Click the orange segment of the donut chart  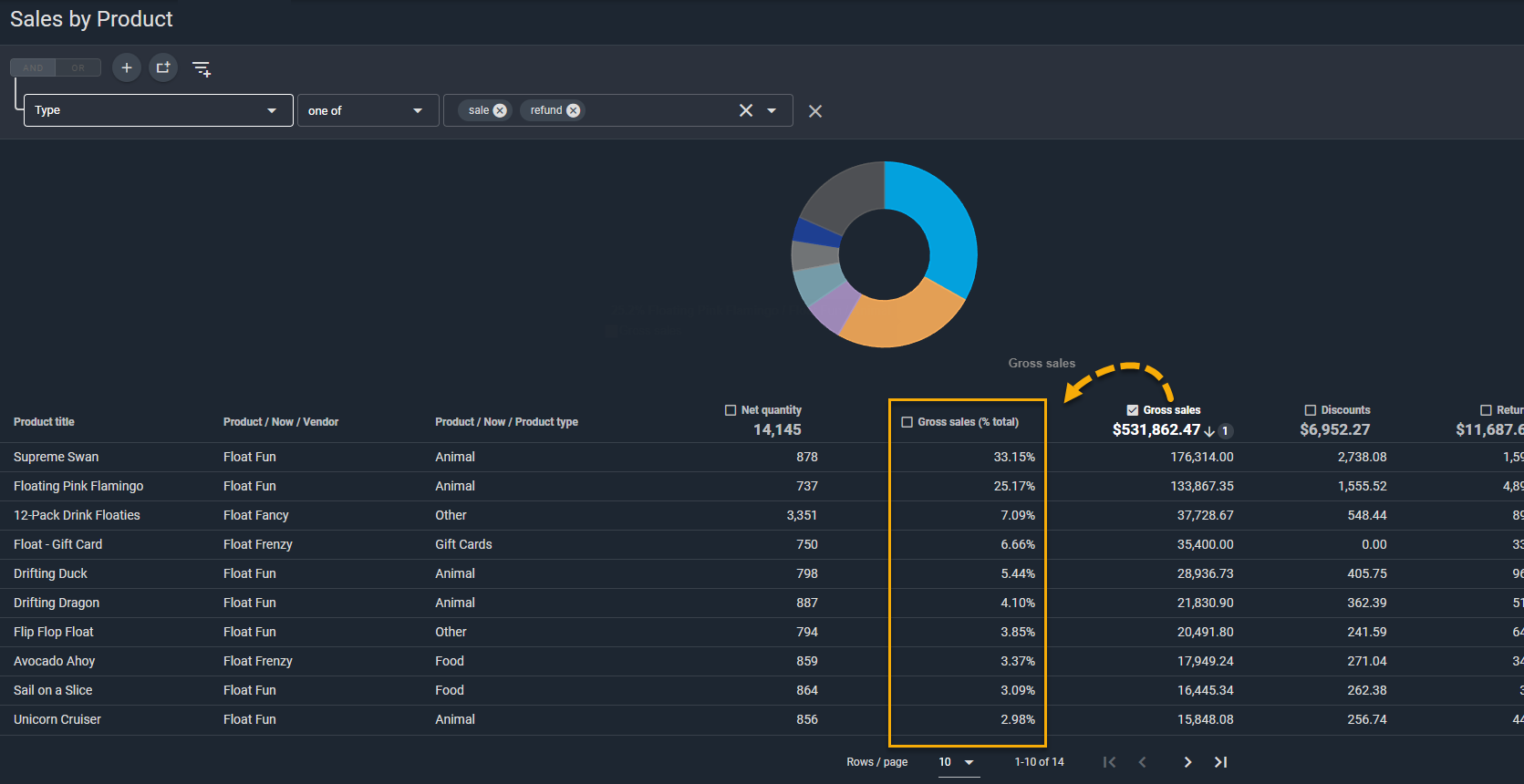click(x=898, y=321)
